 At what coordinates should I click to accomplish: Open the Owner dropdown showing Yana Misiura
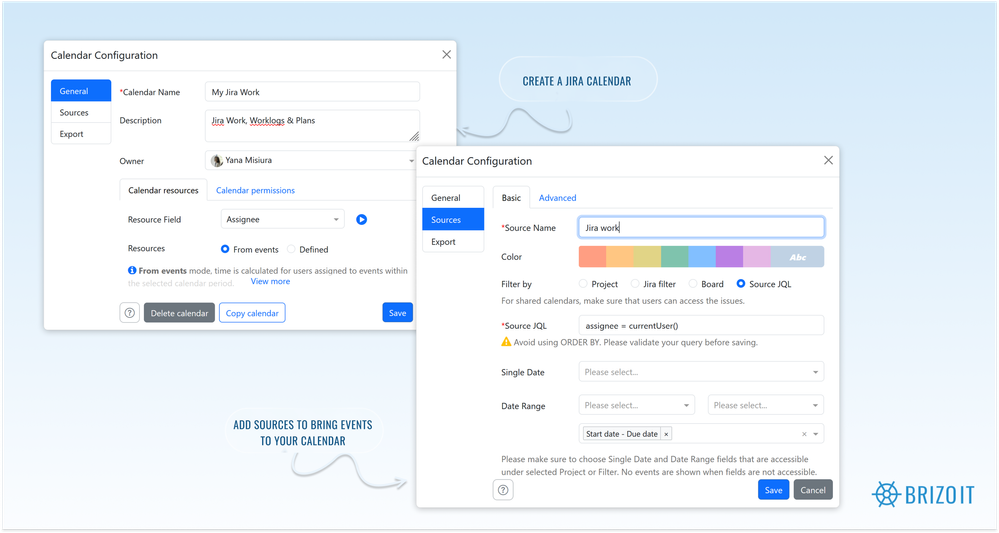coord(312,160)
